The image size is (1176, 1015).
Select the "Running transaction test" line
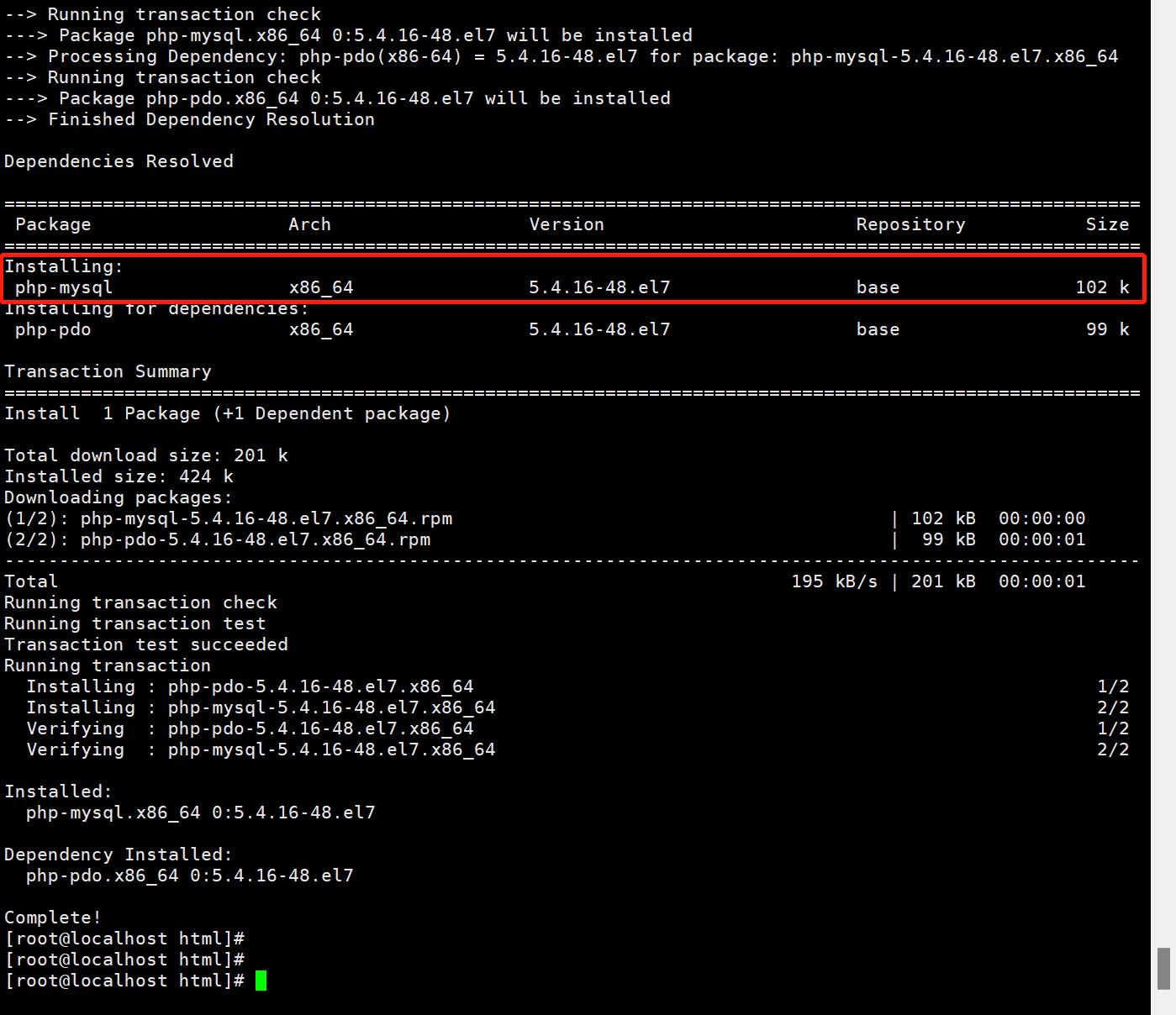135,623
